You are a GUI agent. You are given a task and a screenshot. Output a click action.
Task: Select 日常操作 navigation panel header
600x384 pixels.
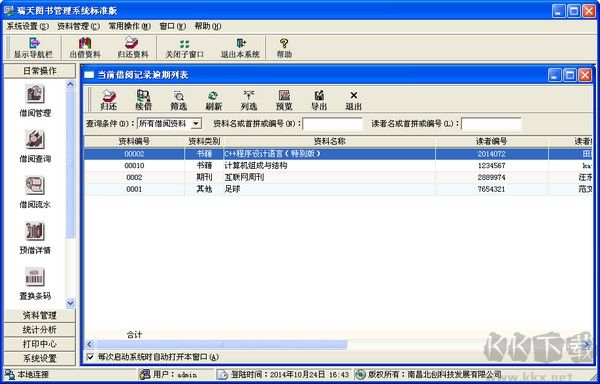point(39,71)
